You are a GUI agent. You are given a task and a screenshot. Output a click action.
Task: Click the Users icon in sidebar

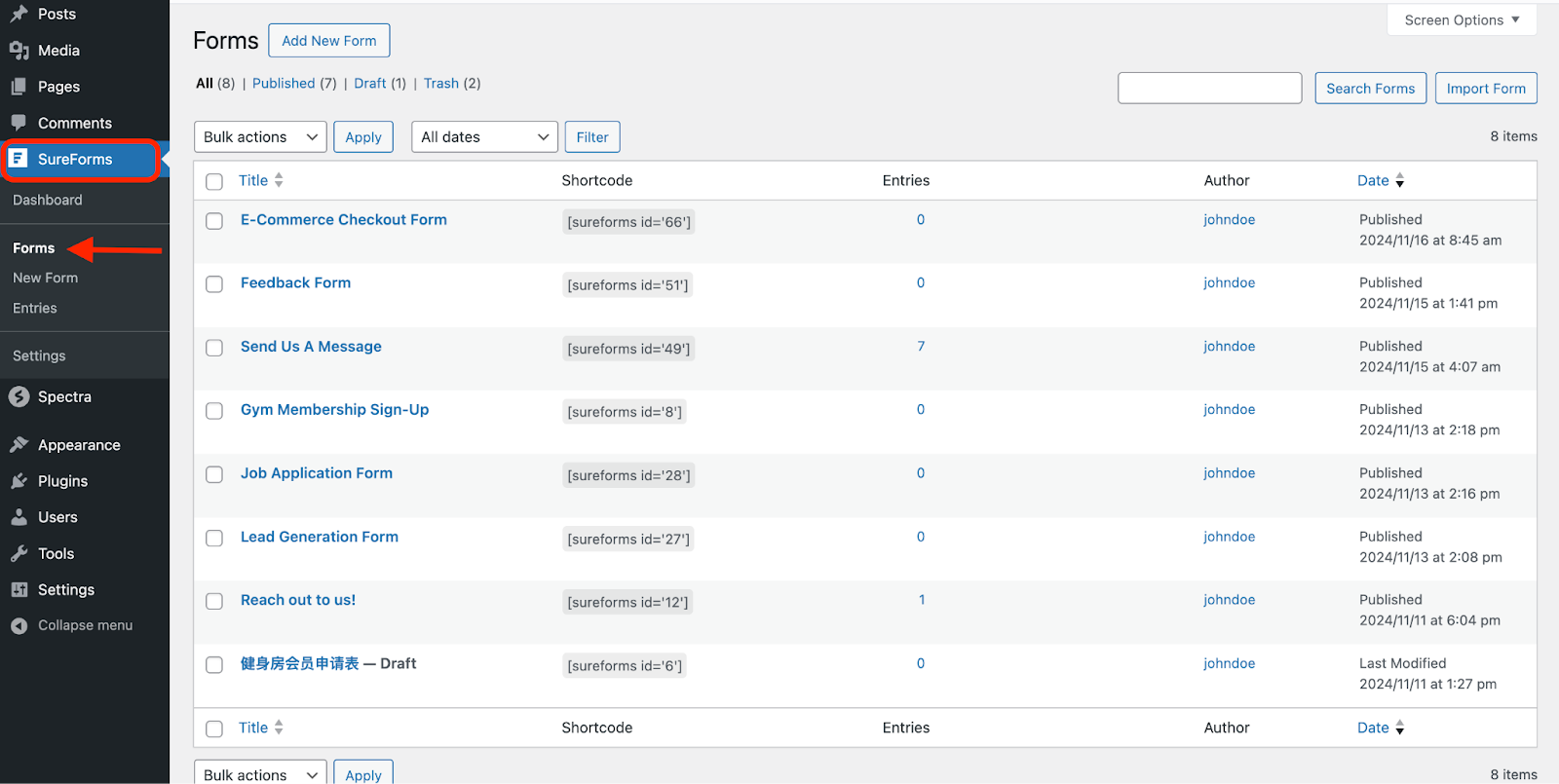pos(19,517)
